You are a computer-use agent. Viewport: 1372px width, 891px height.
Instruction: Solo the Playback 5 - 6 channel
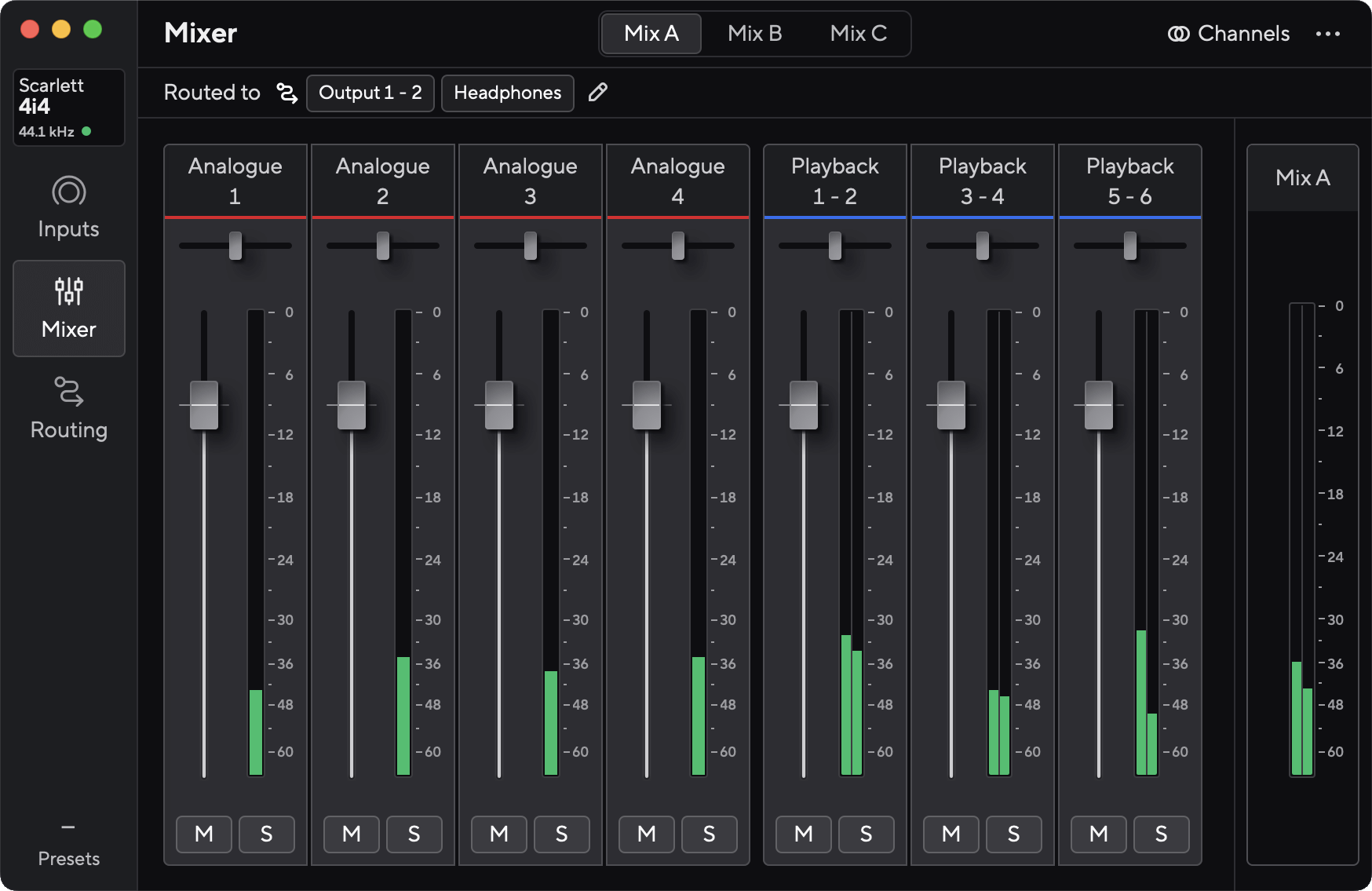tap(1162, 834)
